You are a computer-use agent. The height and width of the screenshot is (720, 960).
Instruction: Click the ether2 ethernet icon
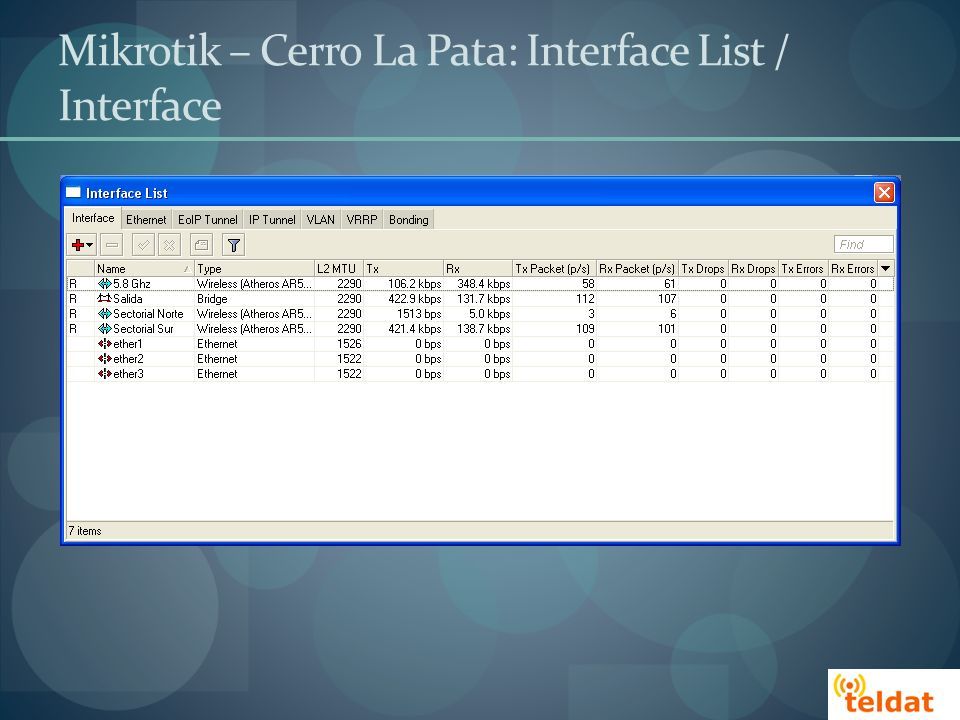click(x=105, y=359)
